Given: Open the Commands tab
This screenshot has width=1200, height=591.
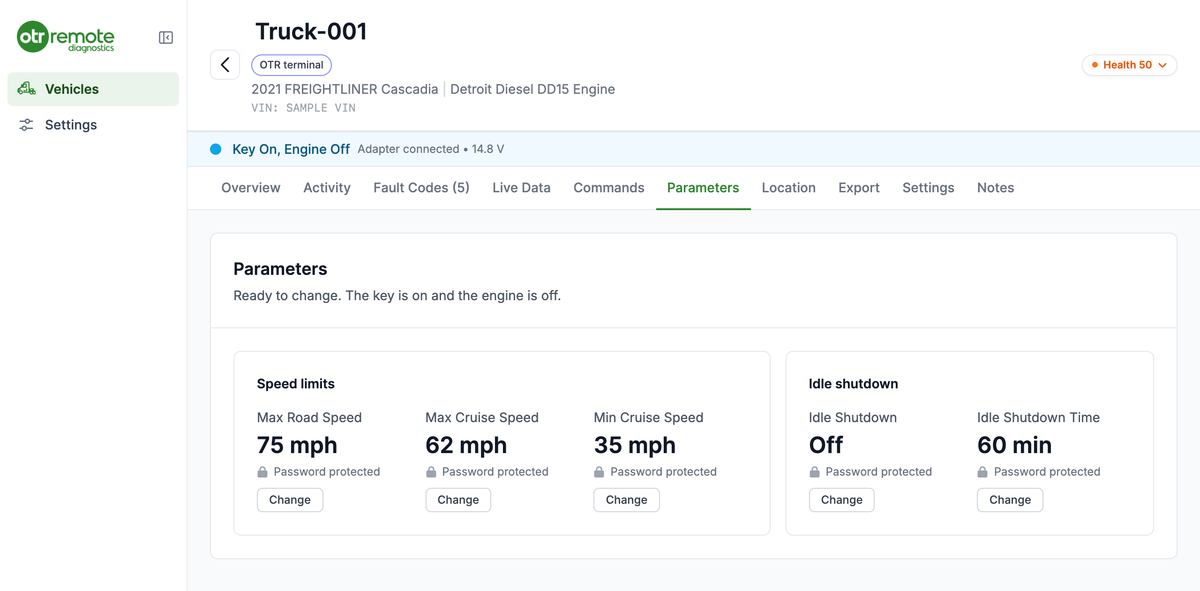Looking at the screenshot, I should [x=609, y=188].
